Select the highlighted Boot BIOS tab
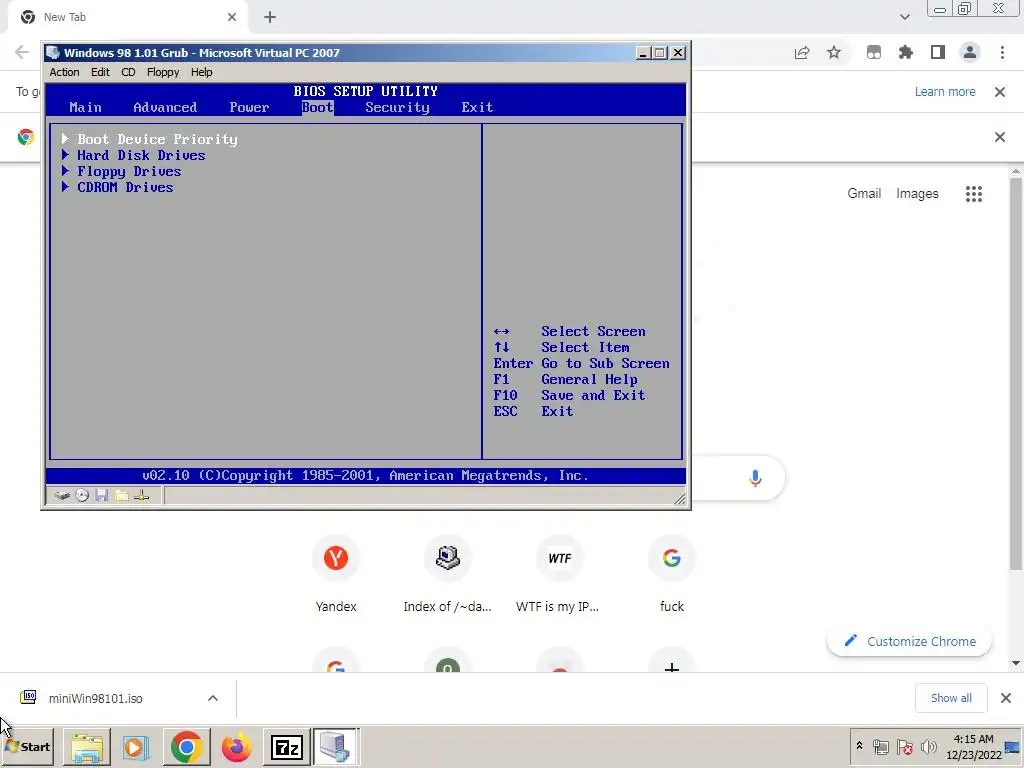The image size is (1024, 768). click(x=317, y=107)
